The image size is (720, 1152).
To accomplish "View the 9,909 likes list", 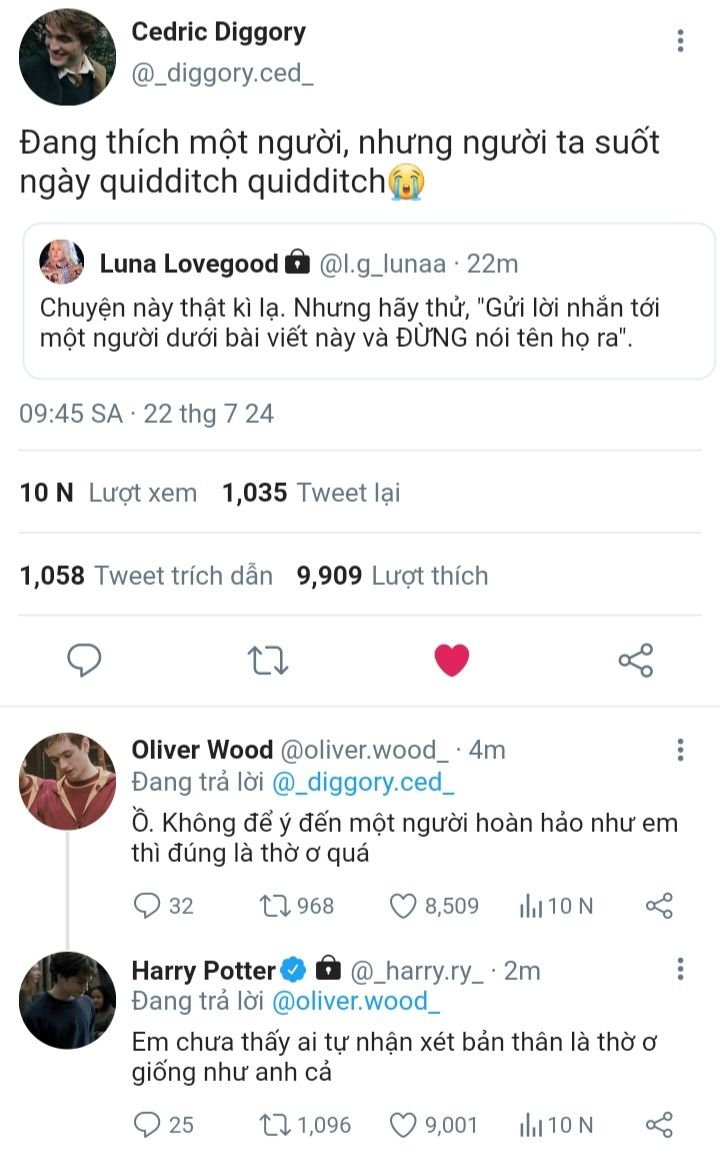I will click(392, 576).
